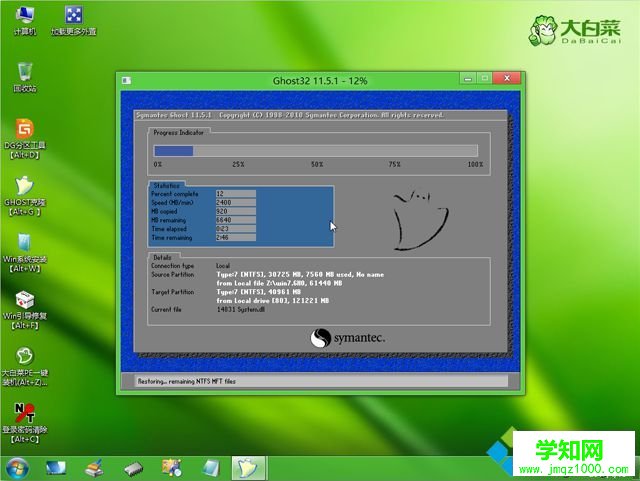This screenshot has height=481, width=640.
Task: Click the 'Restoring... remaining NTFS MFT files' status
Action: tap(187, 381)
